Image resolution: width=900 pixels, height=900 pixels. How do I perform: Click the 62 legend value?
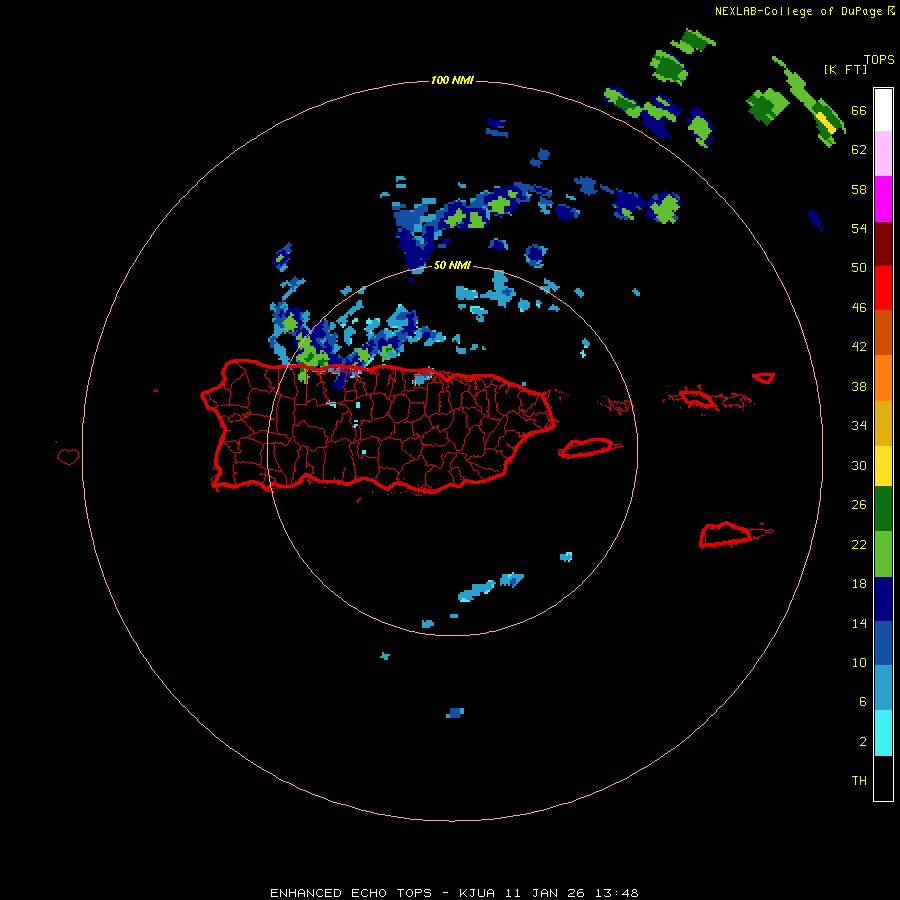point(859,150)
